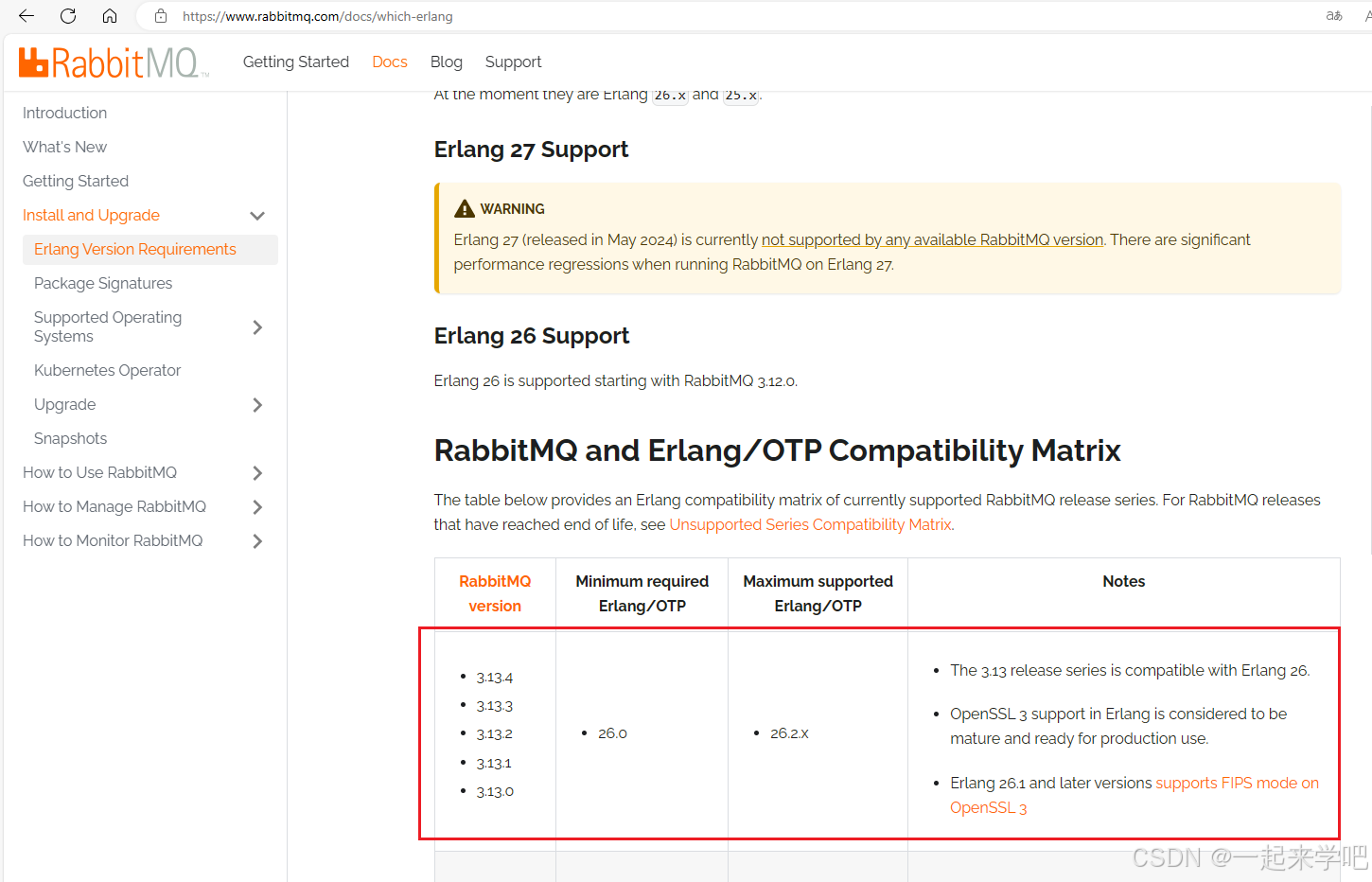Reload the page with refresh icon
1372x882 pixels.
[68, 16]
